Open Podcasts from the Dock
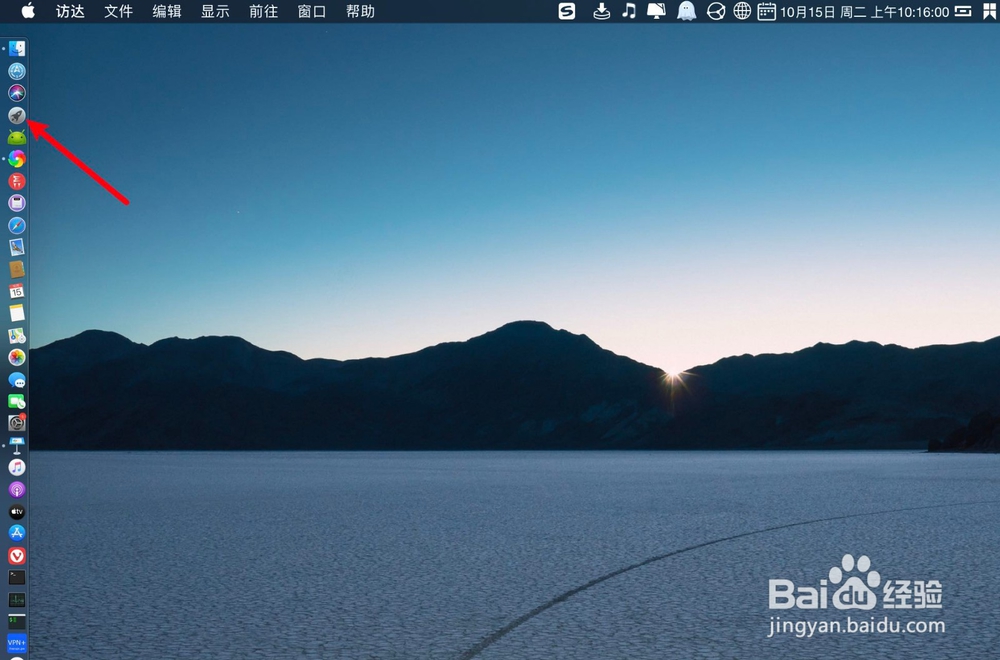1000x660 pixels. [17, 489]
